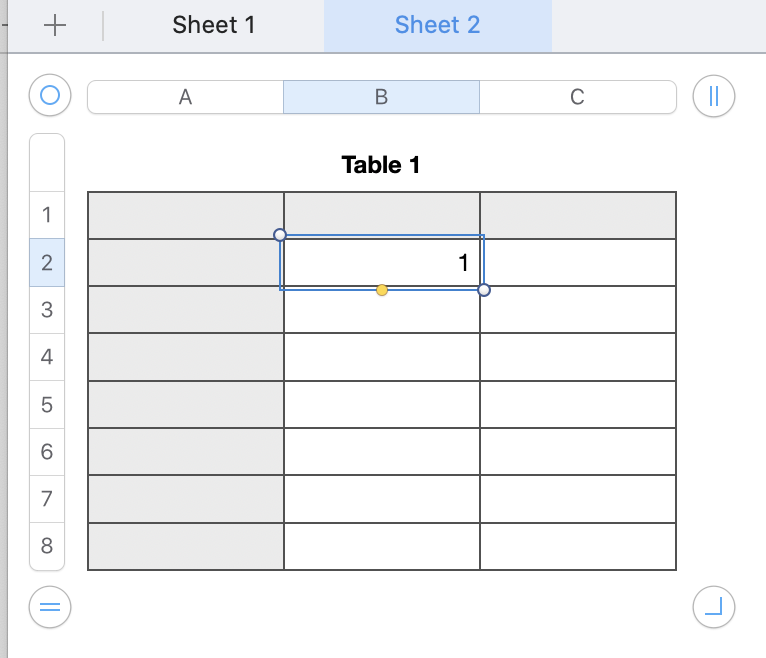This screenshot has height=658, width=766.
Task: Click the yellow autofill handle on cell B2
Action: pos(382,290)
